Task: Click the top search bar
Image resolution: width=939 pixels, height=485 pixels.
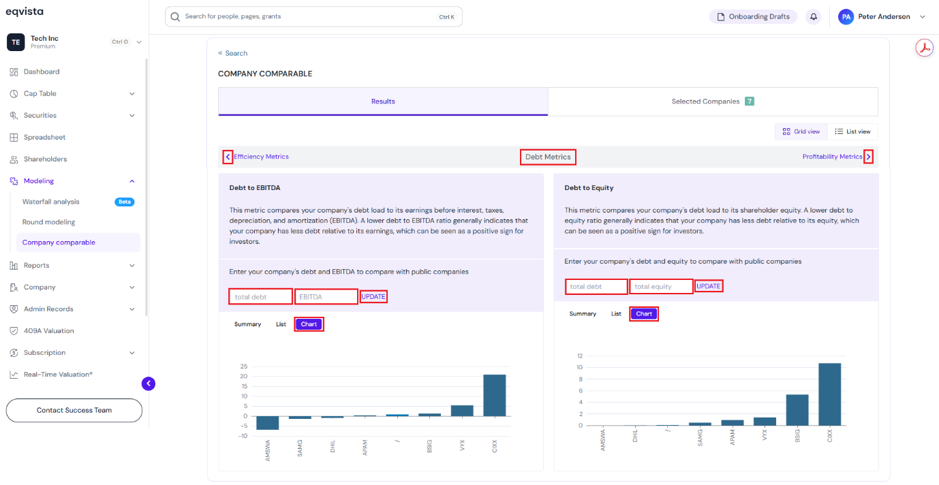Action: 314,17
